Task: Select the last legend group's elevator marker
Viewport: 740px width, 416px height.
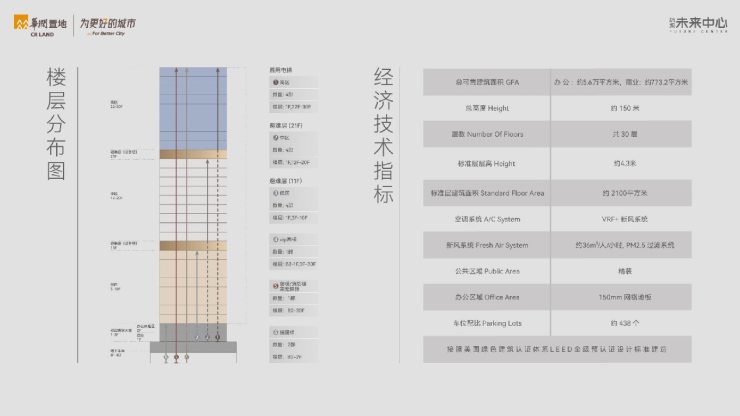Action: click(x=276, y=332)
